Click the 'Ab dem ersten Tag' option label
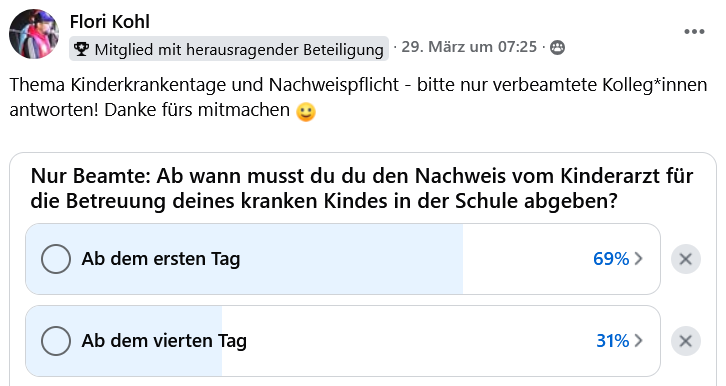Screen dimensions: 726x386 (x=161, y=259)
